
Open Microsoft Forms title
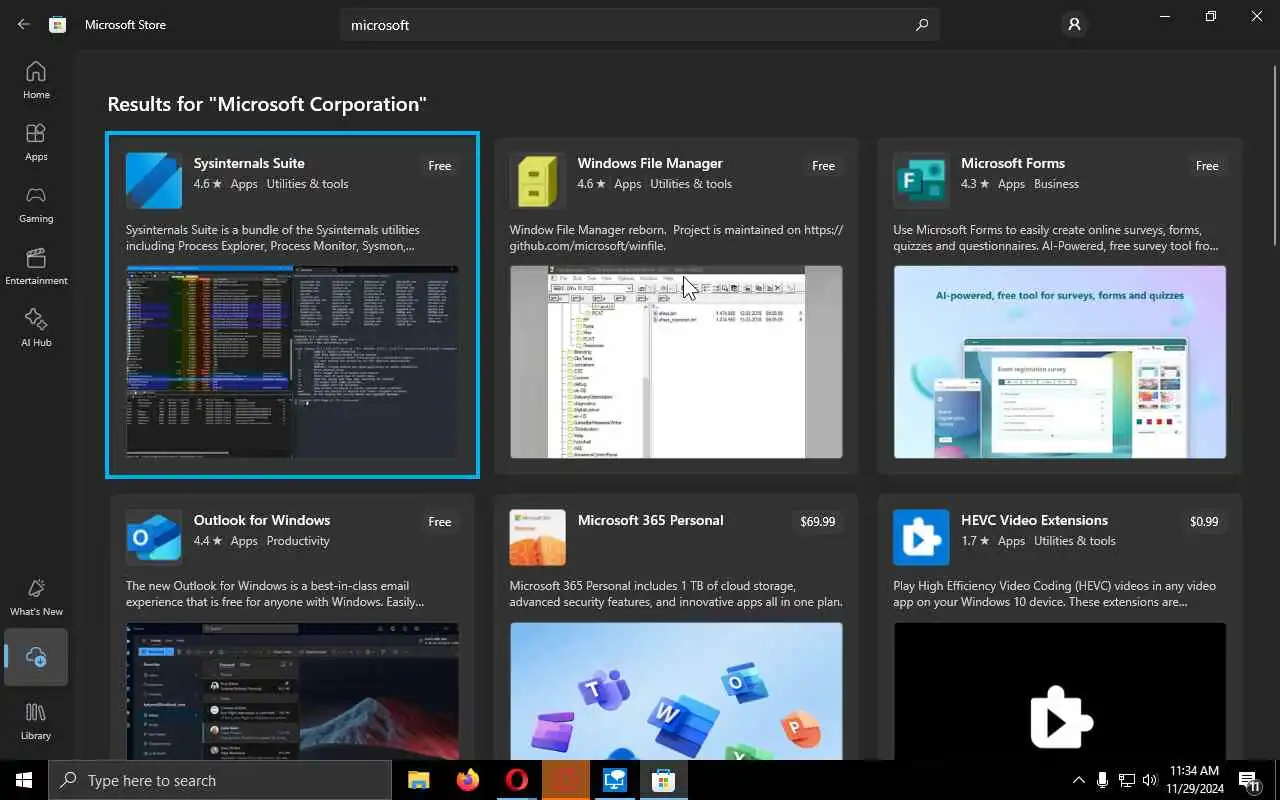coord(1013,163)
